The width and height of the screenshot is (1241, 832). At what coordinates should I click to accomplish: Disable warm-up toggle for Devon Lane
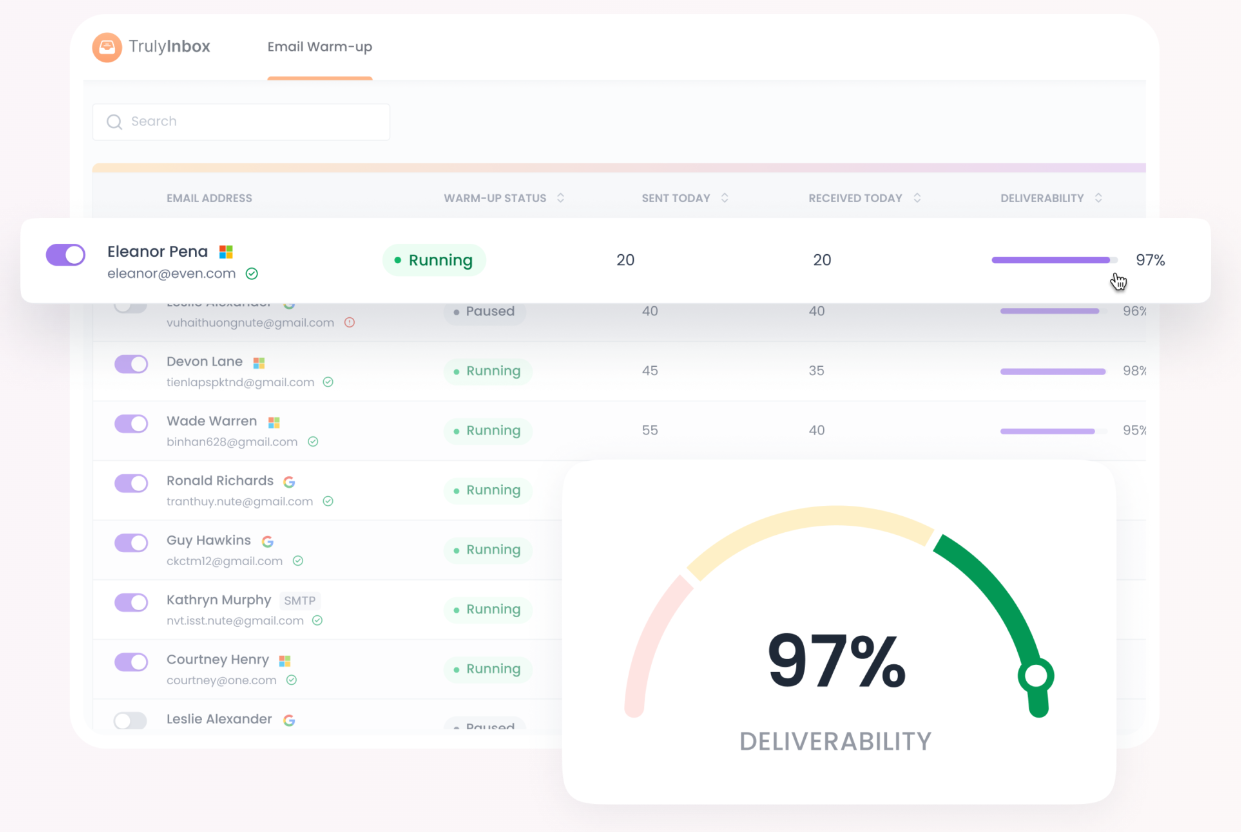131,364
